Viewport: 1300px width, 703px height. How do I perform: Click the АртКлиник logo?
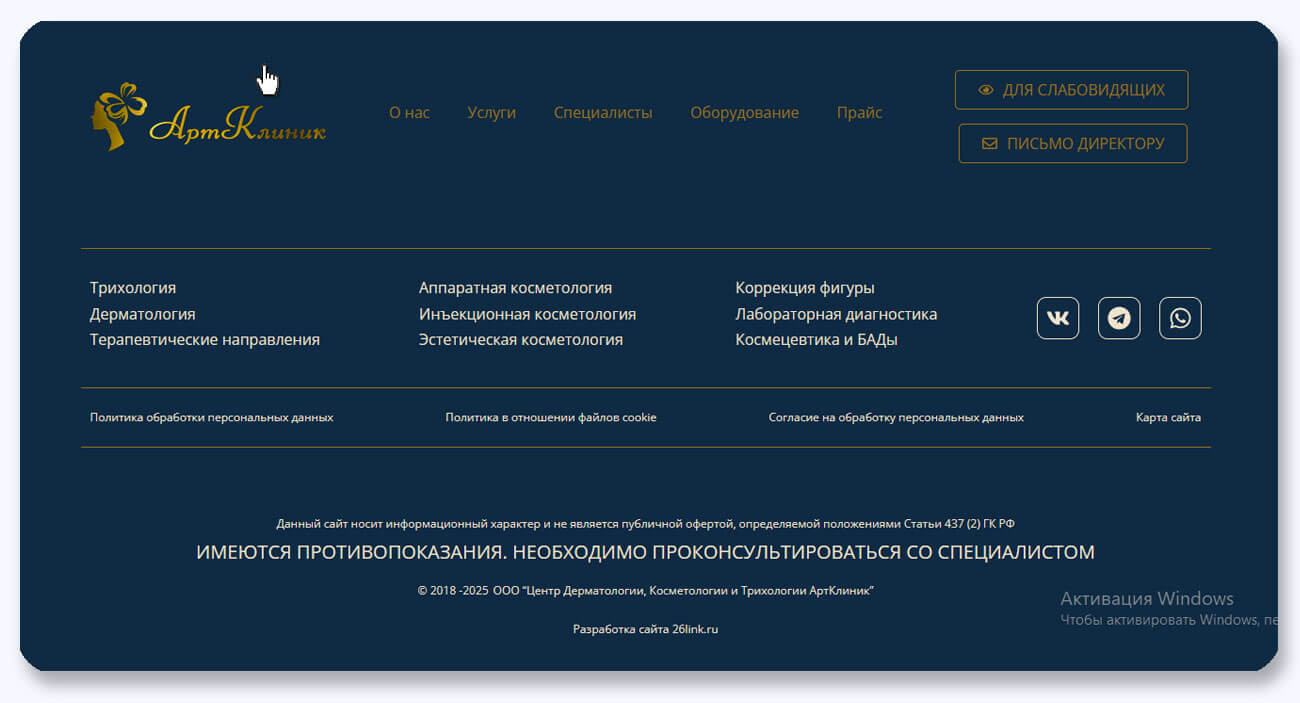pos(208,118)
